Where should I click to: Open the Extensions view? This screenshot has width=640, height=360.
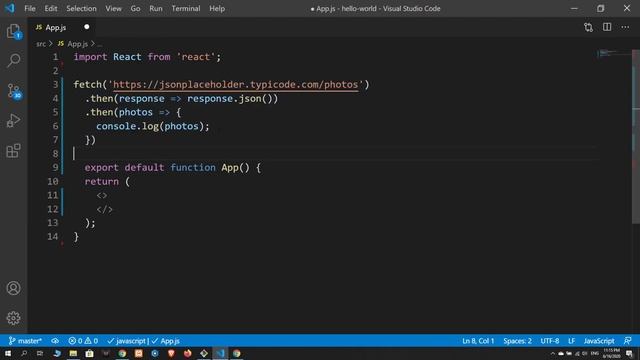coord(13,151)
